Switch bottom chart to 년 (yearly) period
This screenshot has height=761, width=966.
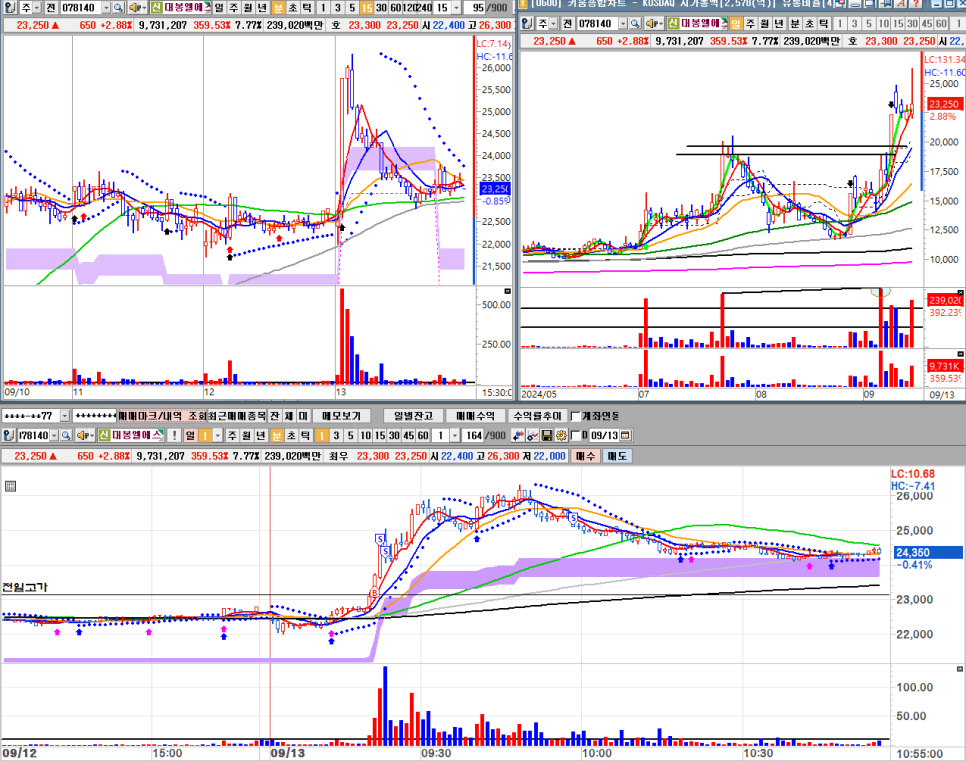(261, 436)
